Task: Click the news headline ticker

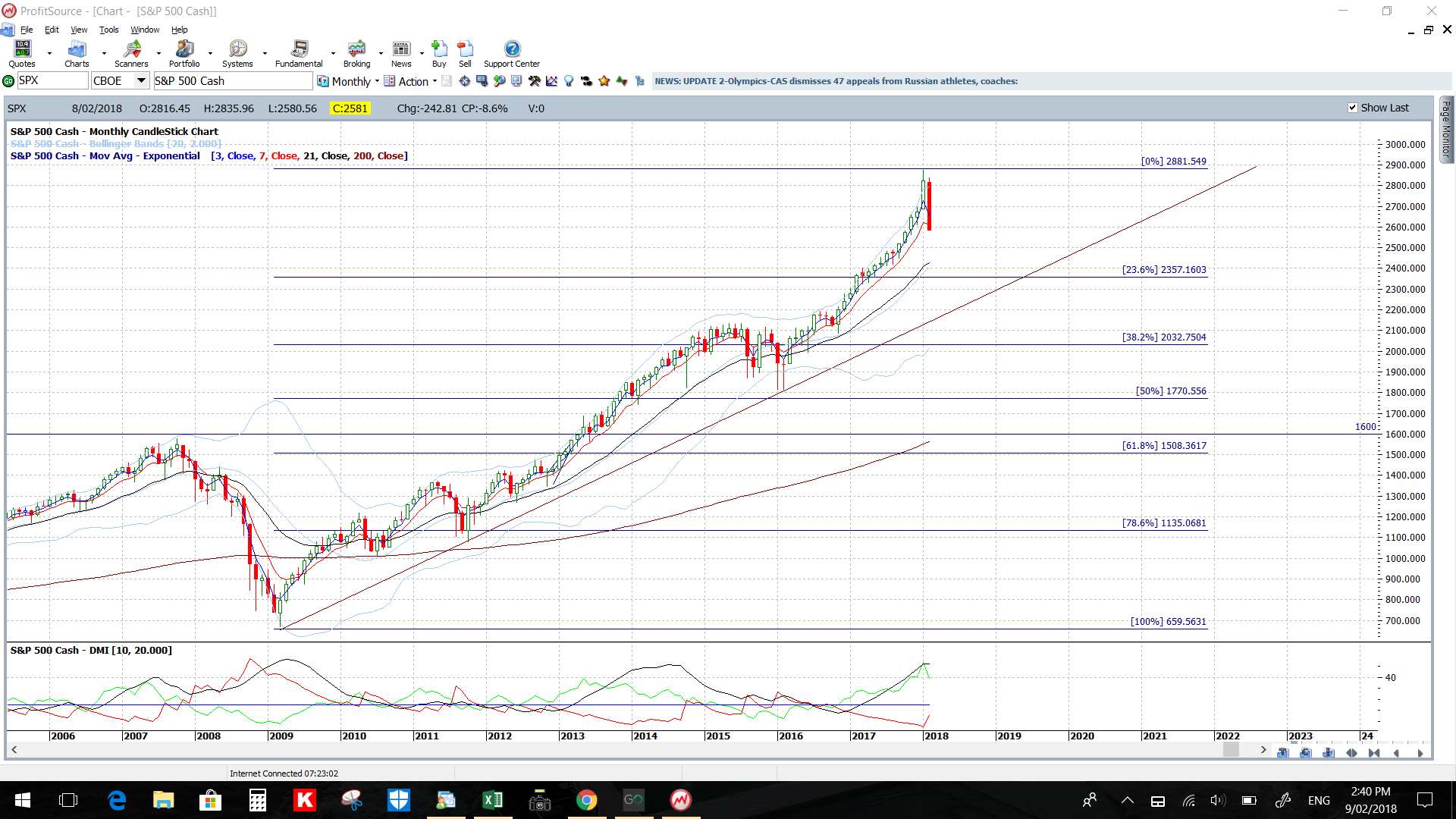Action: pyautogui.click(x=836, y=81)
